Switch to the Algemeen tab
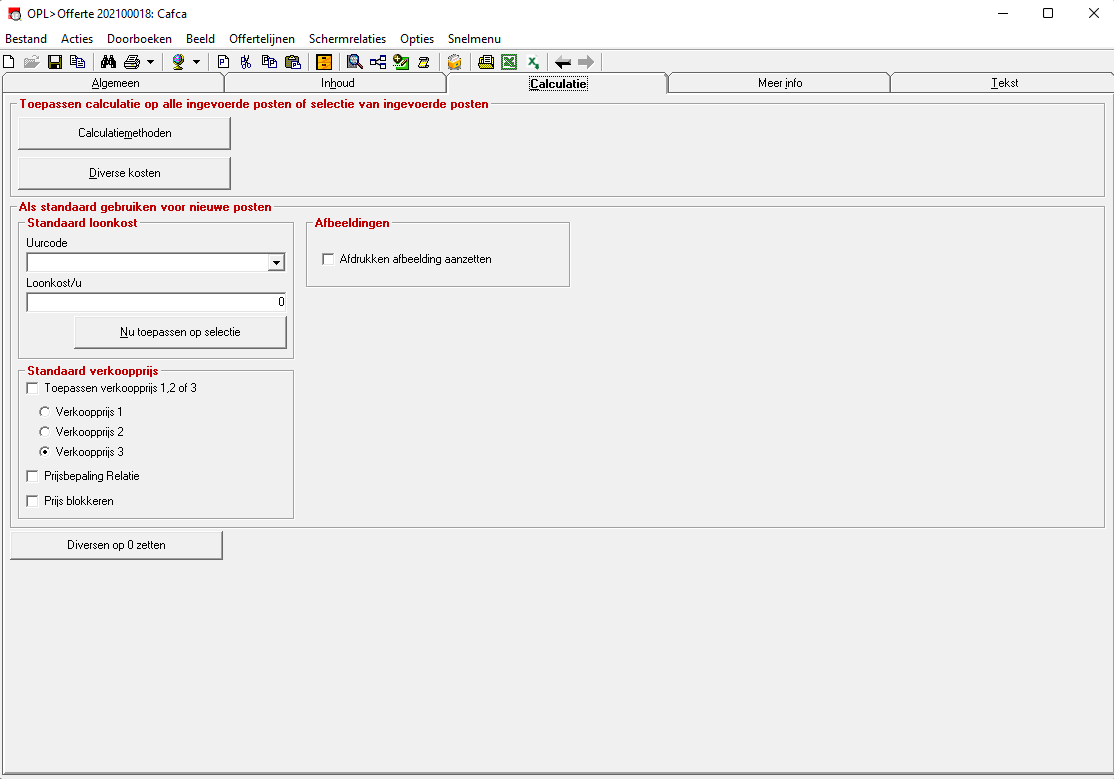1114x779 pixels. (114, 83)
